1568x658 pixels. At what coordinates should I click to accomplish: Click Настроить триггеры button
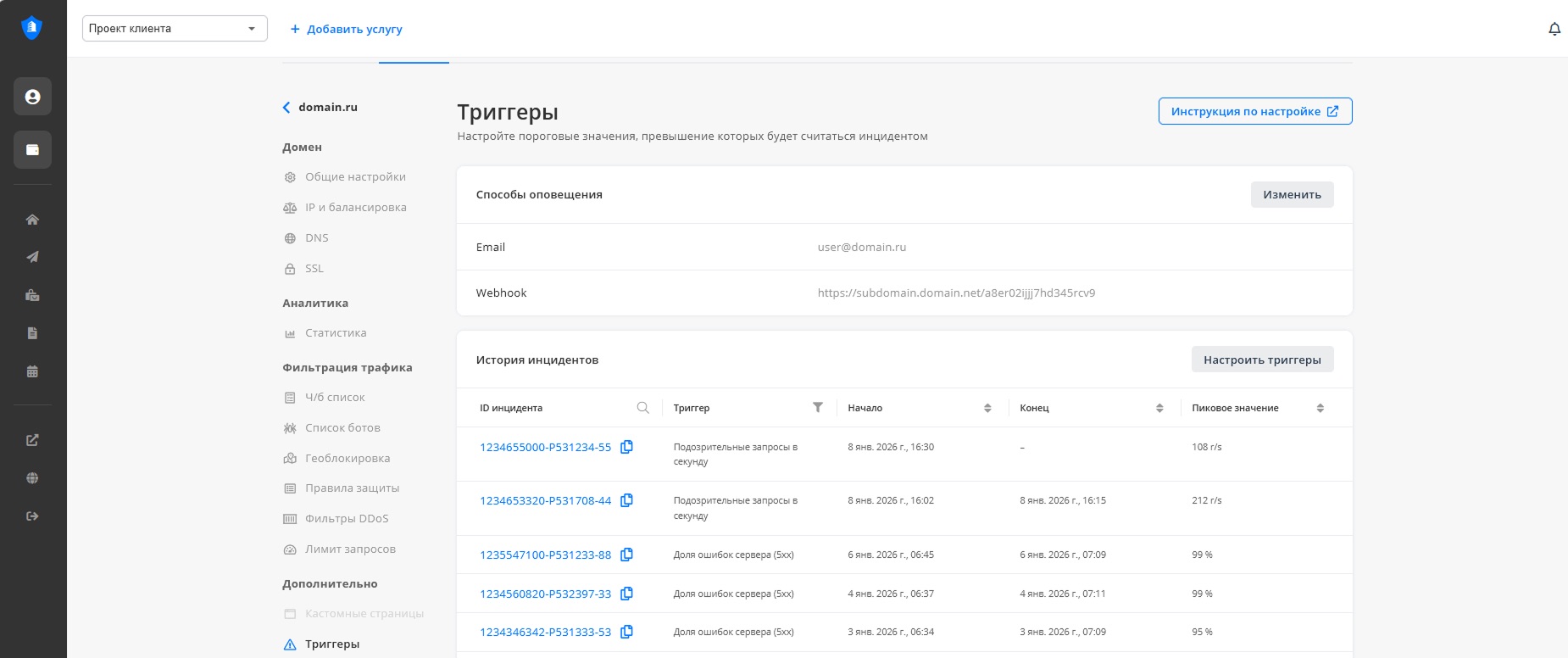1262,360
